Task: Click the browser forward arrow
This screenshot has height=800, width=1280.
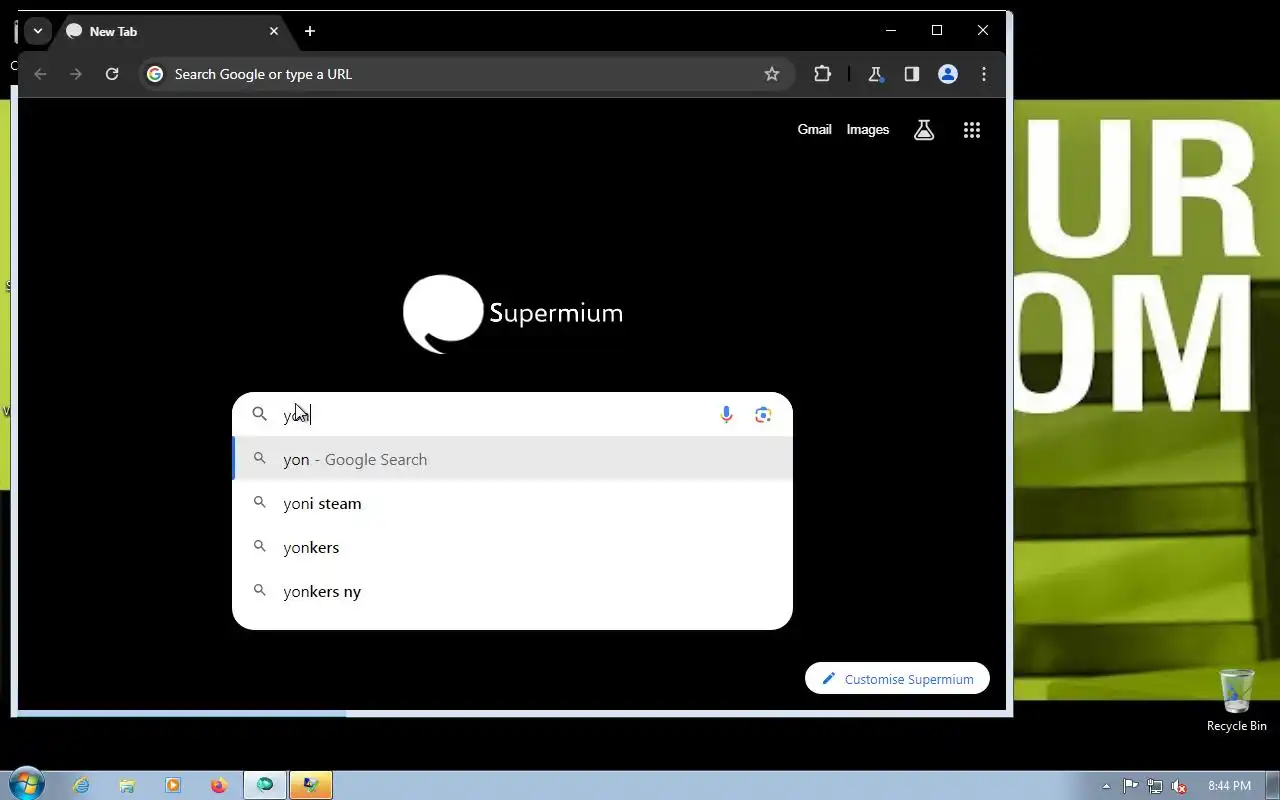Action: tap(76, 74)
